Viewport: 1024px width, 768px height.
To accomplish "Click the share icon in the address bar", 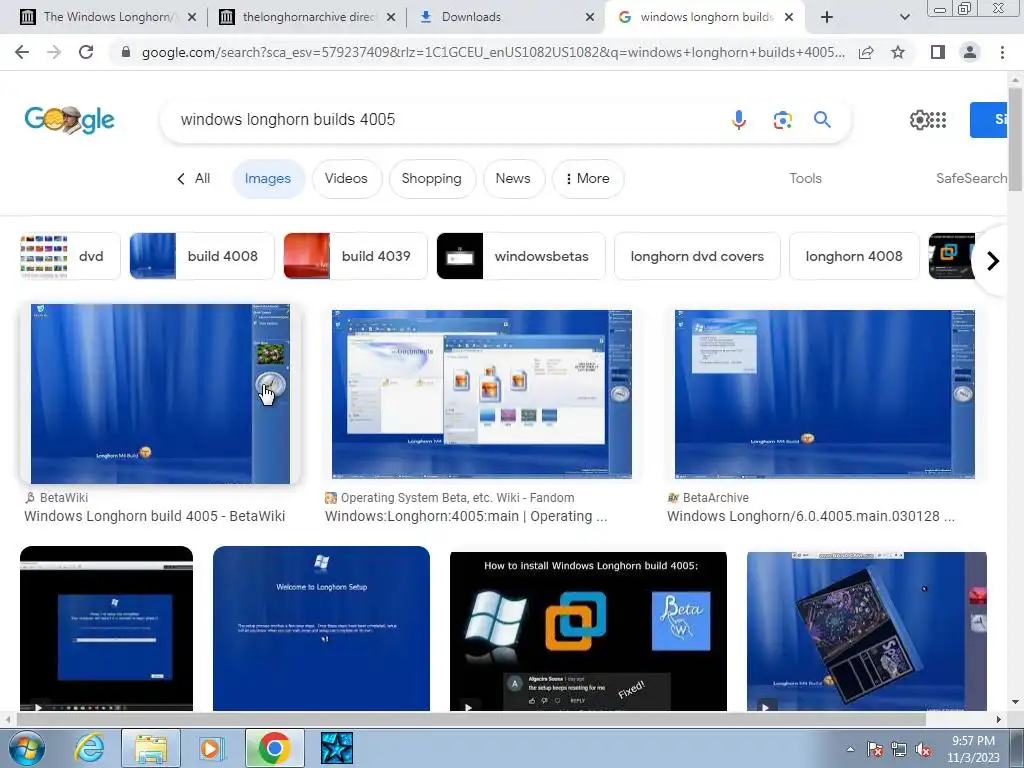I will (x=866, y=52).
